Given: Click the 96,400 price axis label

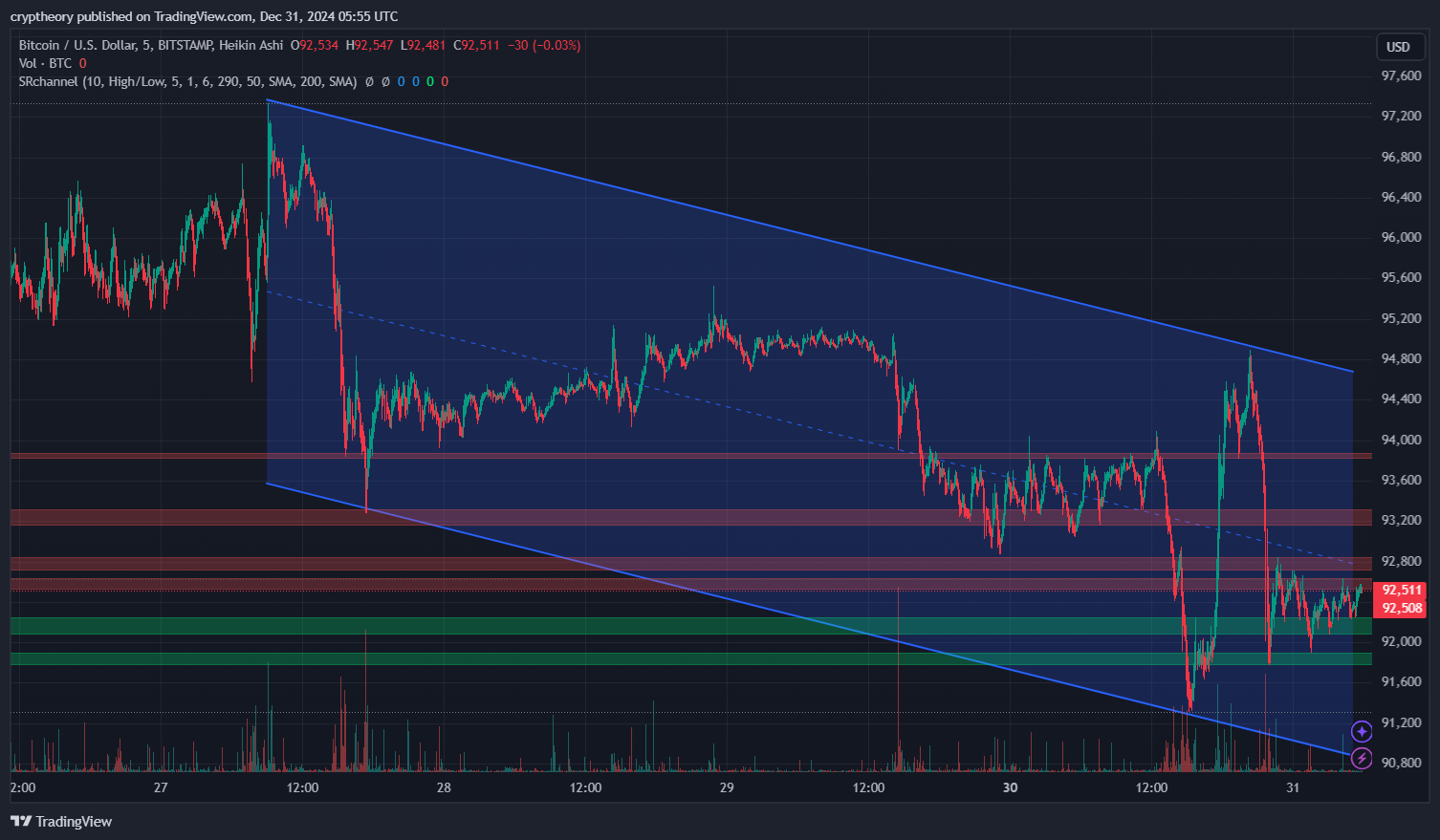Looking at the screenshot, I should (1402, 197).
